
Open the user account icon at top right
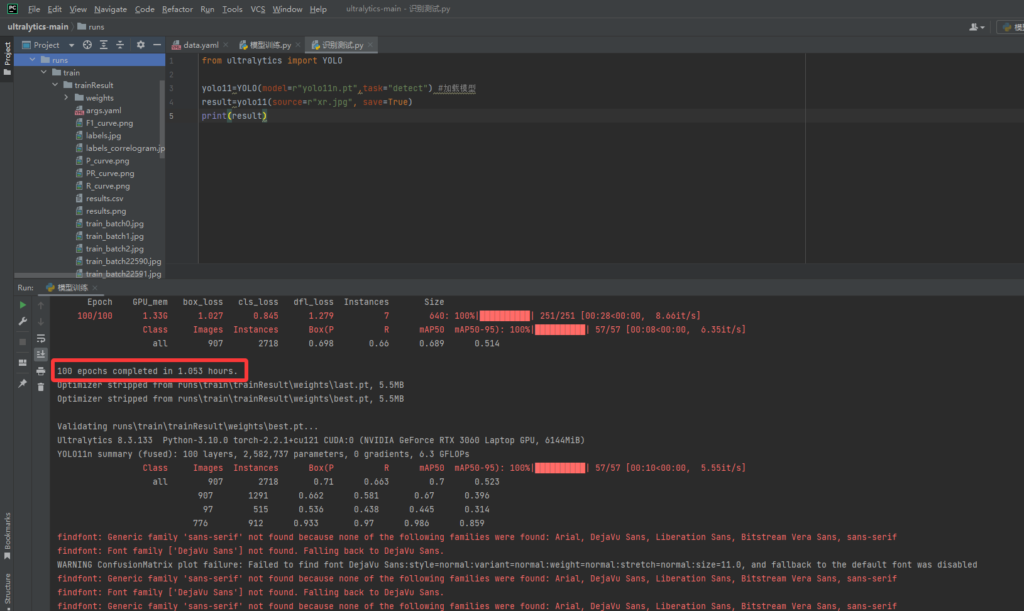pos(976,27)
